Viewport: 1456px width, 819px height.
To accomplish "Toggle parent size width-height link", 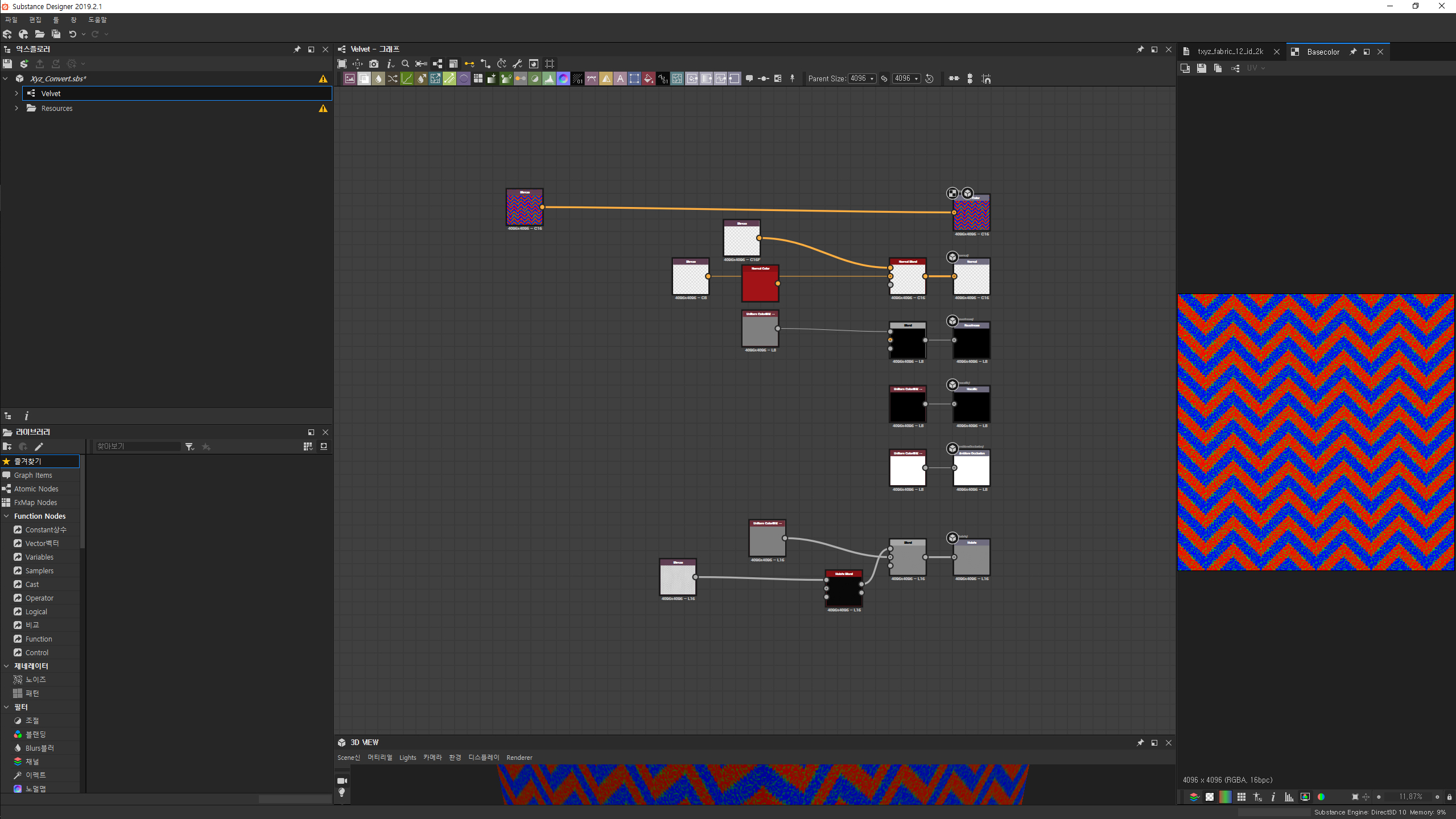I will (884, 79).
